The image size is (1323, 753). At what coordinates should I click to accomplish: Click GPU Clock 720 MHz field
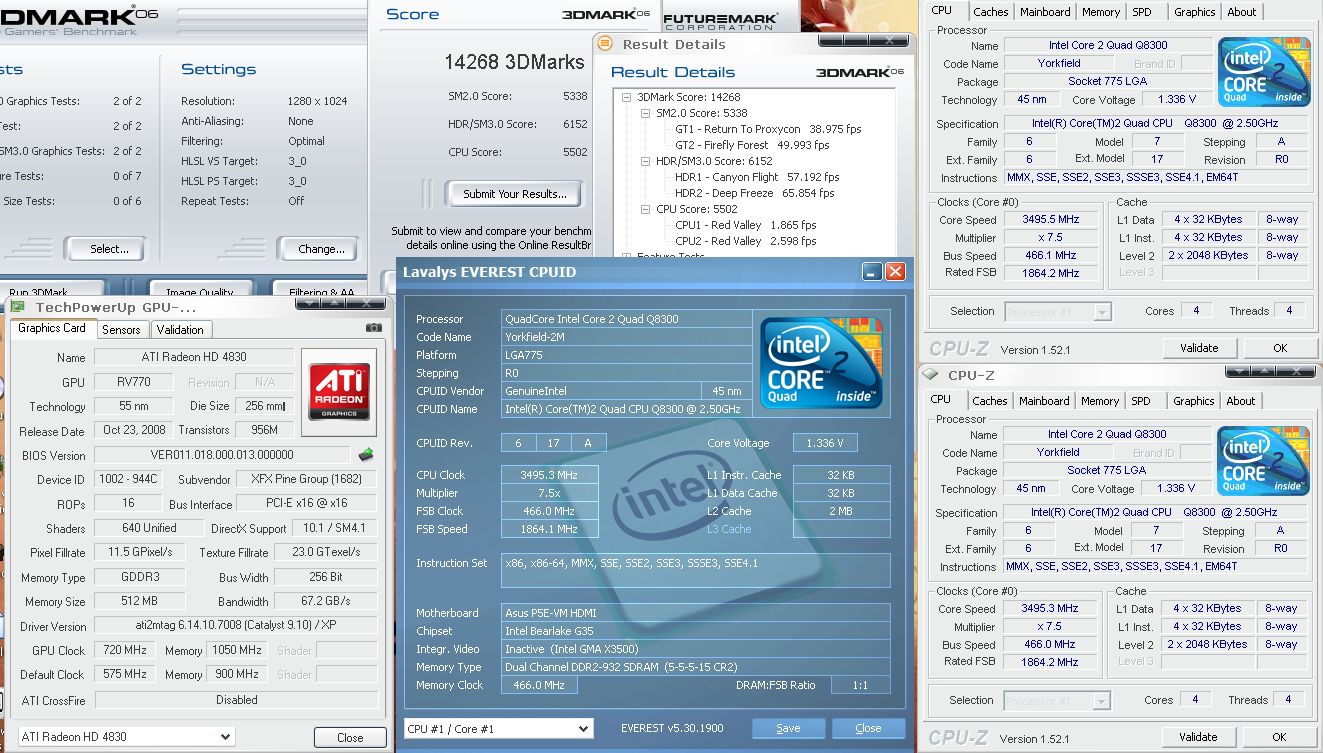[126, 651]
